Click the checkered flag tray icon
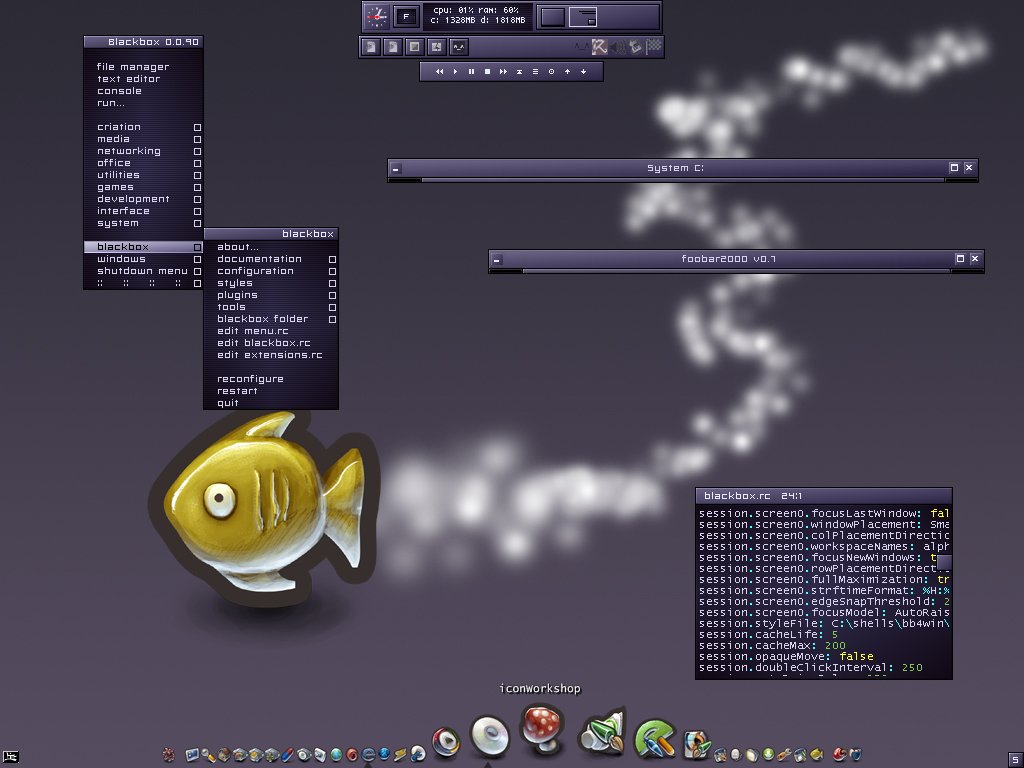Viewport: 1024px width, 768px height. 654,46
